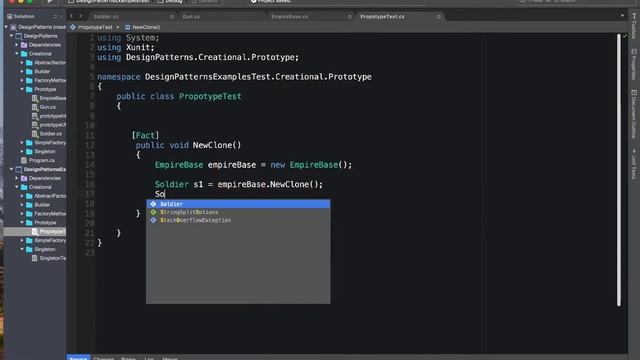640x360 pixels.
Task: Open the PropotypeTest class breadcrumb dropdown
Action: click(95, 27)
